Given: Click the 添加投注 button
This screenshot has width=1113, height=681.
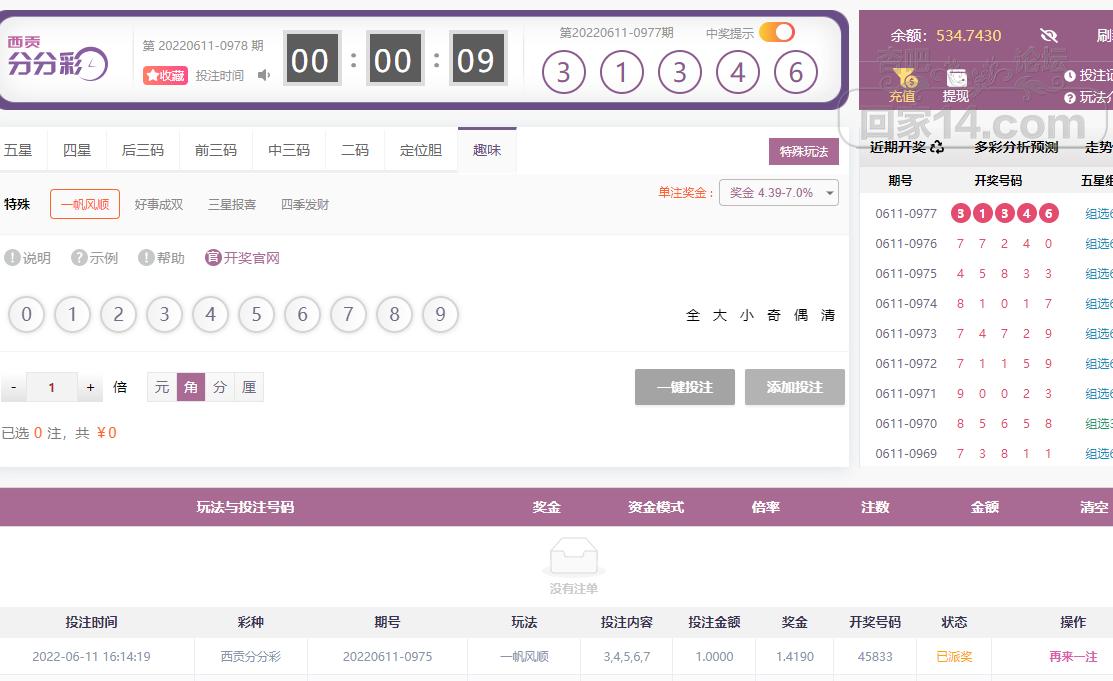Looking at the screenshot, I should click(794, 387).
